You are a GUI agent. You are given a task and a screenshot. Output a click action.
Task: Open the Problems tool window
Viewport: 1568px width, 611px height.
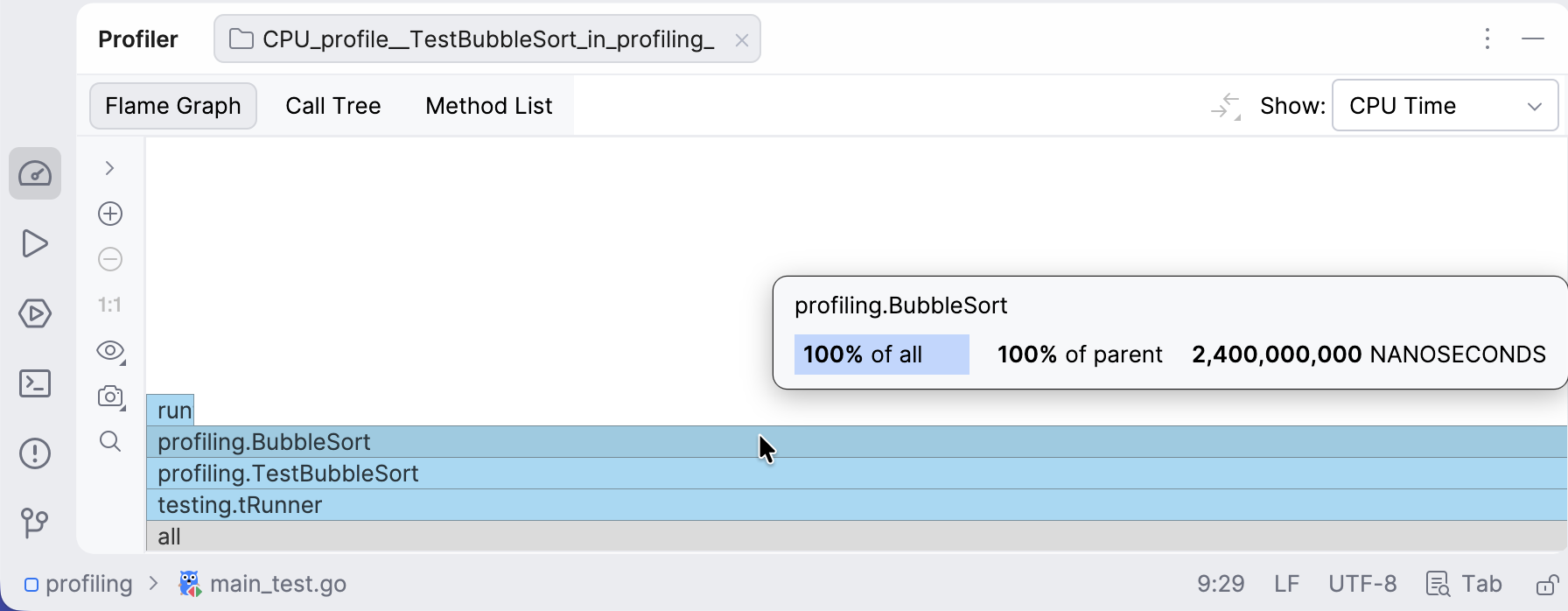tap(35, 453)
